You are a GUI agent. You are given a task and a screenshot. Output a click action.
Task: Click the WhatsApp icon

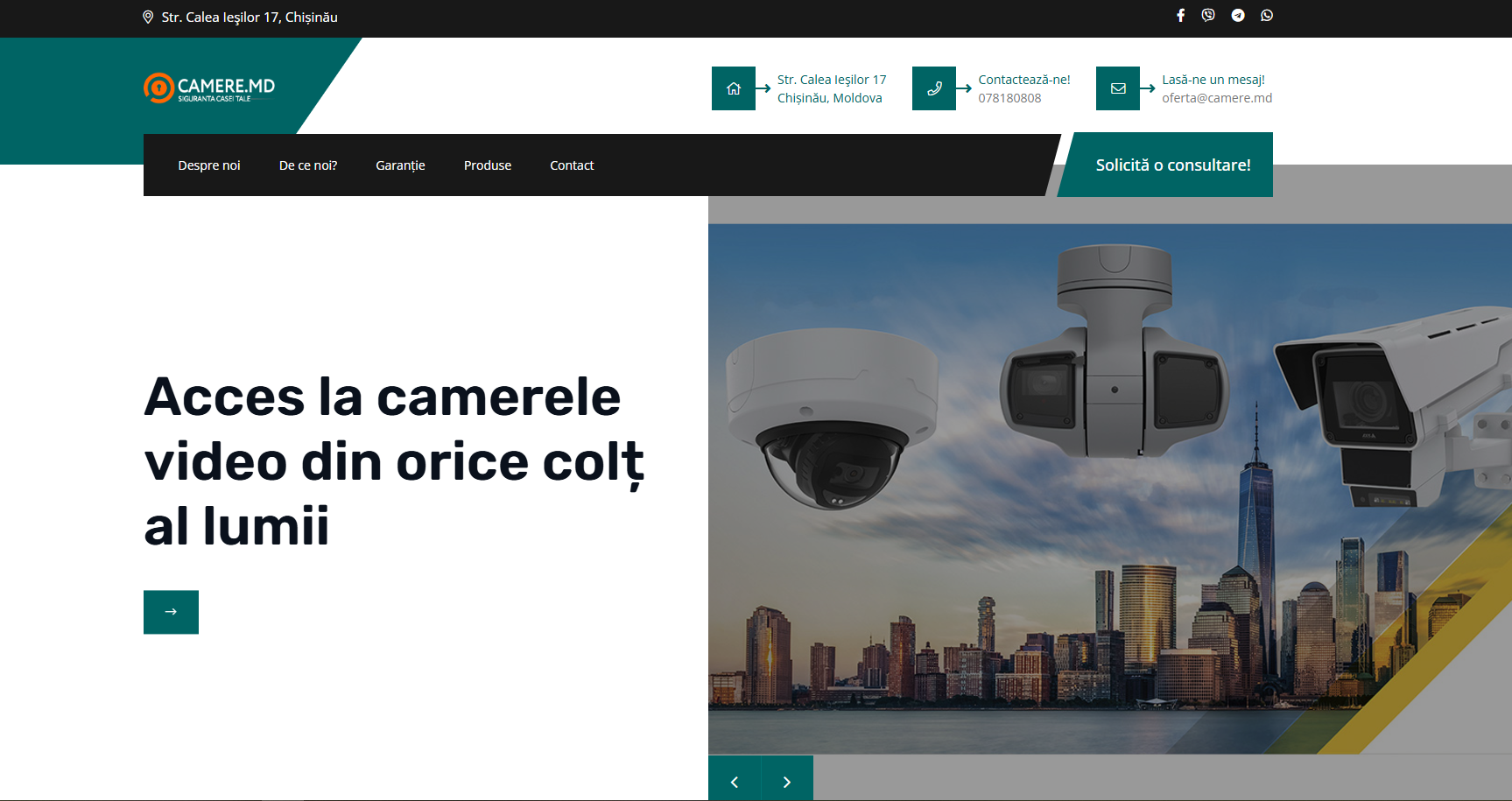point(1267,16)
